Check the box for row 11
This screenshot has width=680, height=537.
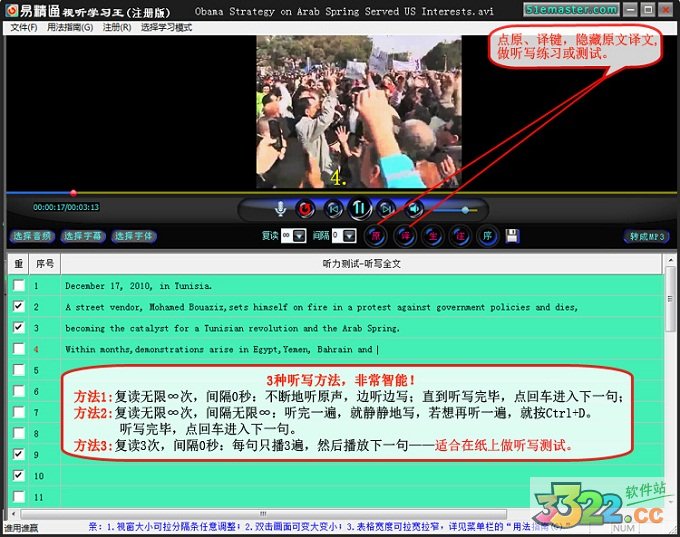click(x=19, y=496)
